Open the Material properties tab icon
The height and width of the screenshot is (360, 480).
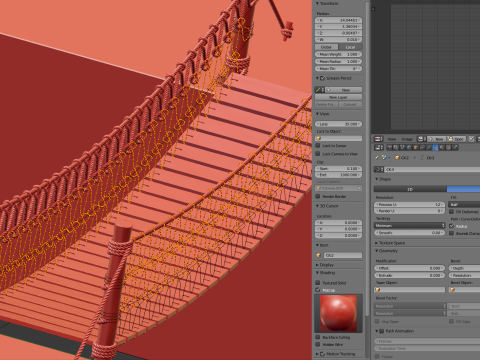442,147
